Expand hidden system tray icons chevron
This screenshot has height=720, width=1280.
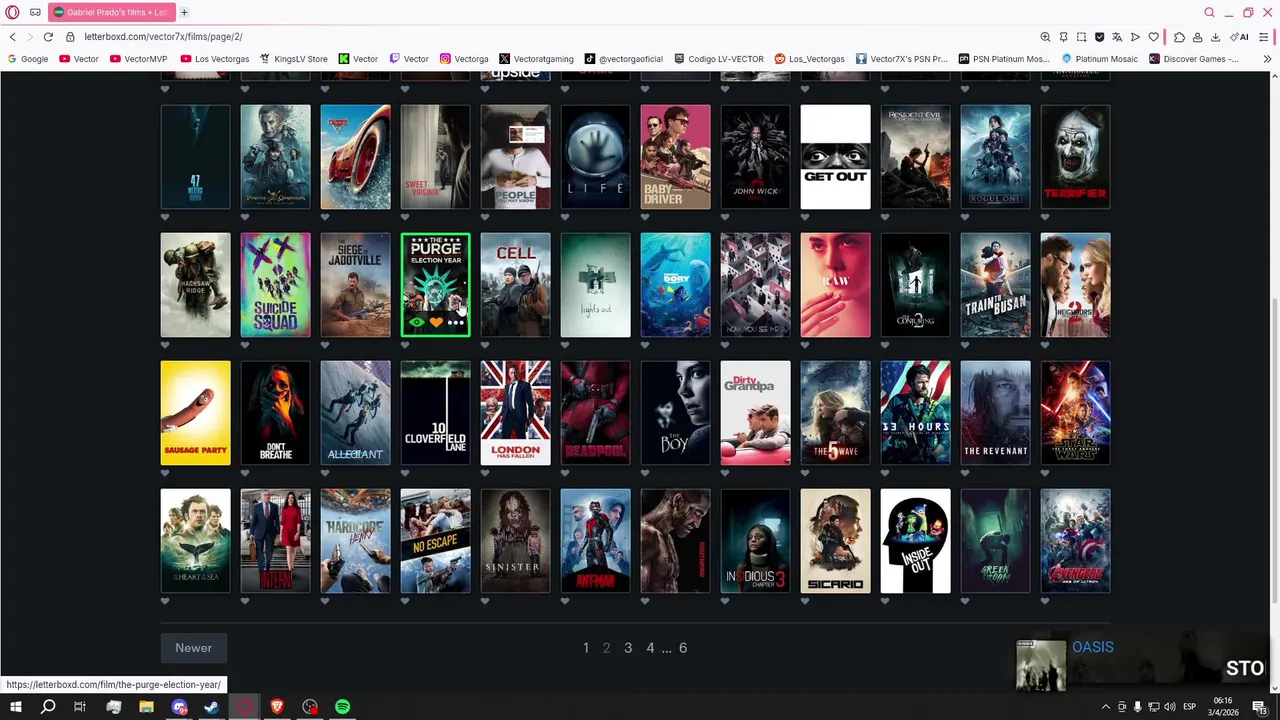[1105, 707]
